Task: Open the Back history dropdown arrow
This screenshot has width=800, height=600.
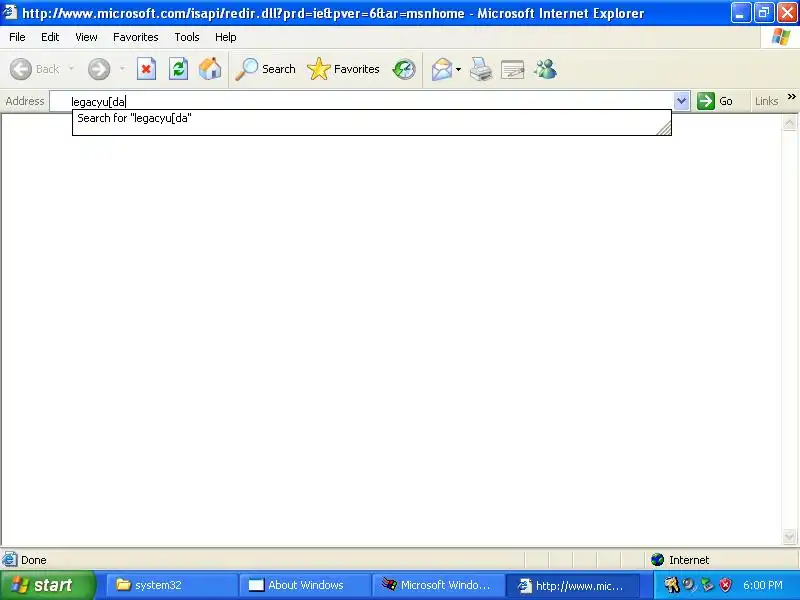Action: (x=71, y=69)
